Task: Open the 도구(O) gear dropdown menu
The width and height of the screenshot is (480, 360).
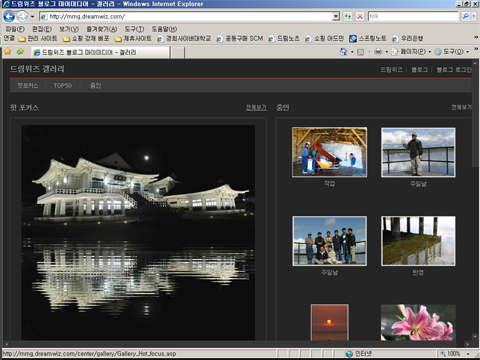Action: (x=452, y=52)
